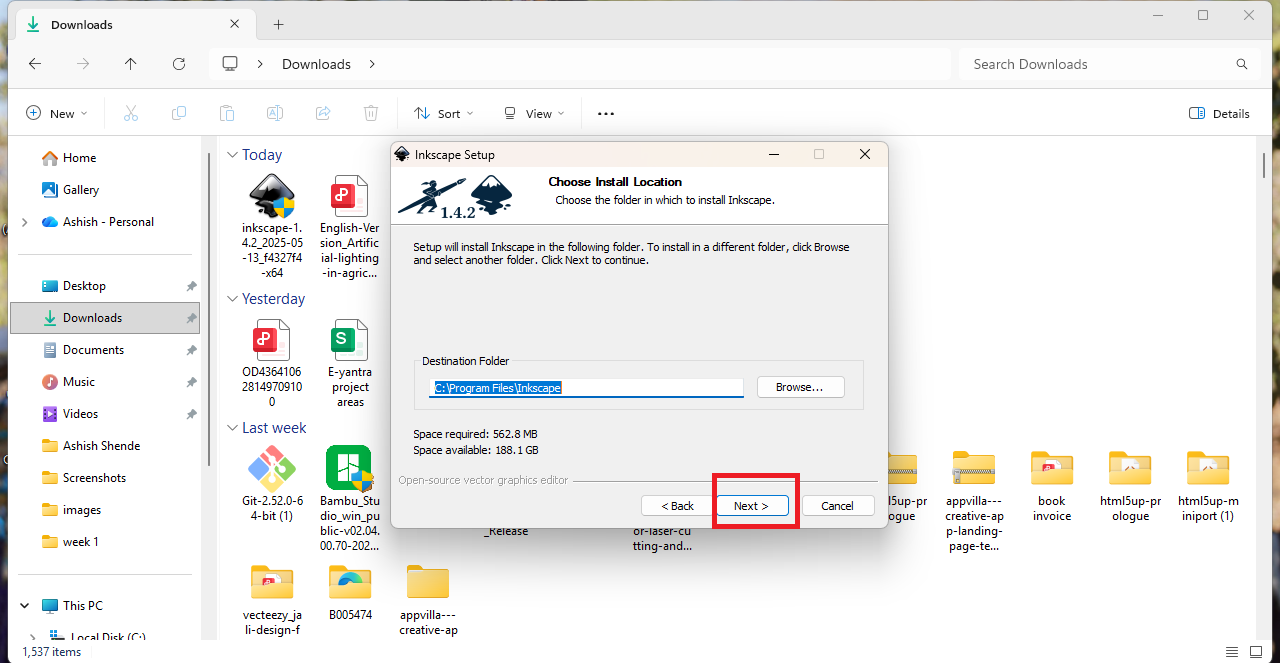This screenshot has height=663, width=1280.
Task: Click the Delete trash icon
Action: 371,113
